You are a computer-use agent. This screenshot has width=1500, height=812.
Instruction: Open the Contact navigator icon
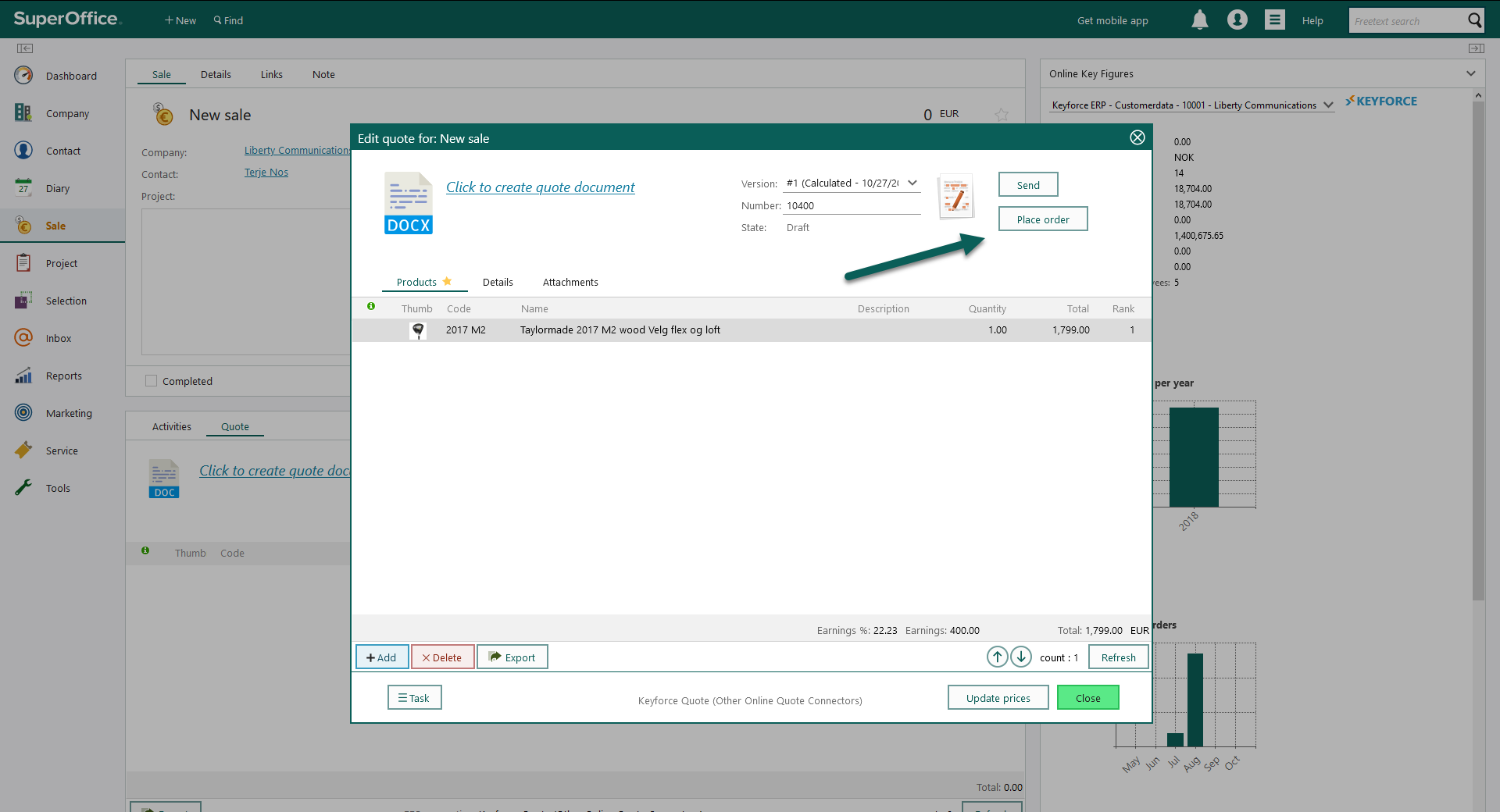(x=23, y=150)
